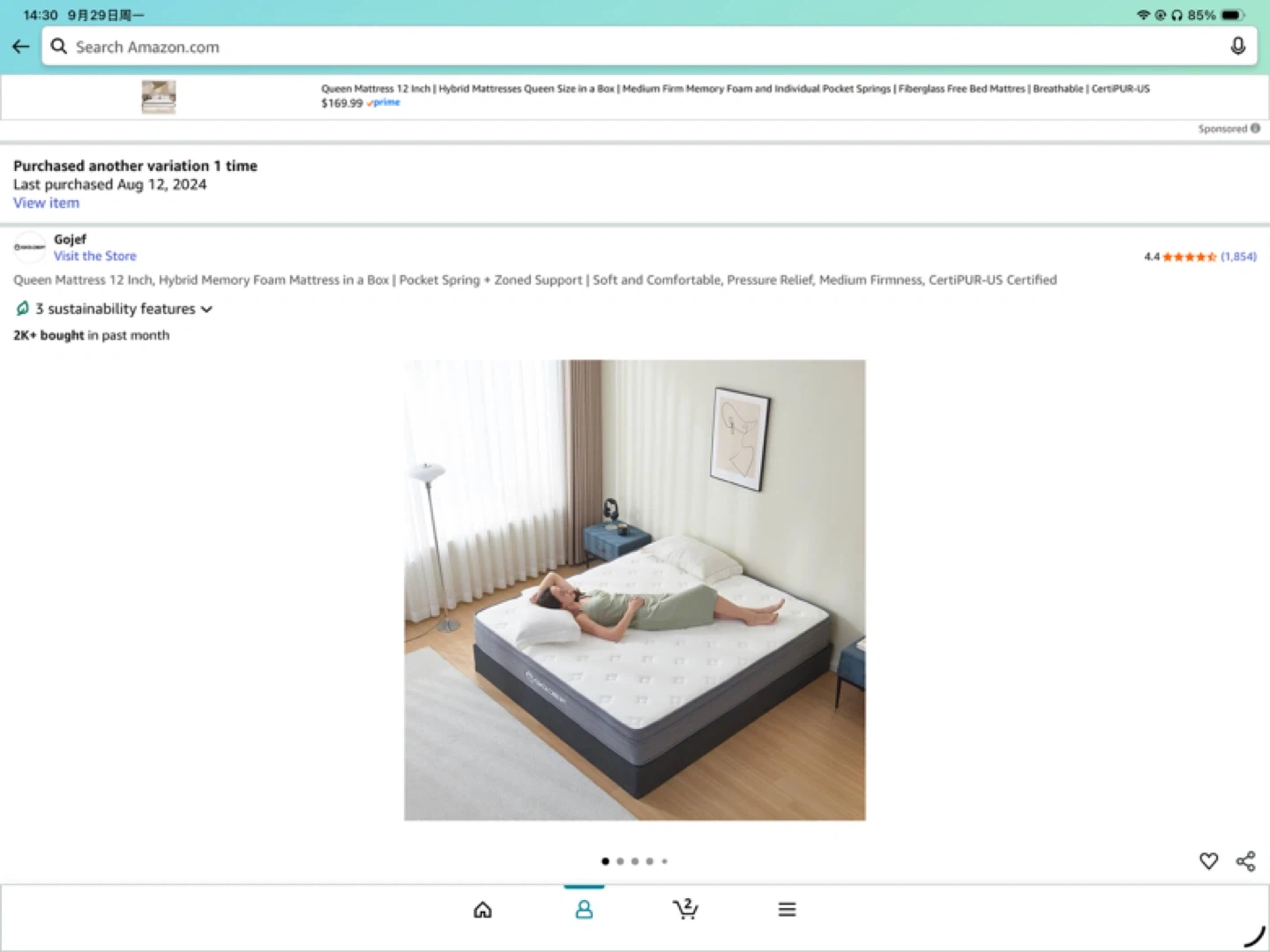Open the hamburger menu tab
Screen dimensions: 1270x952
click(x=787, y=910)
